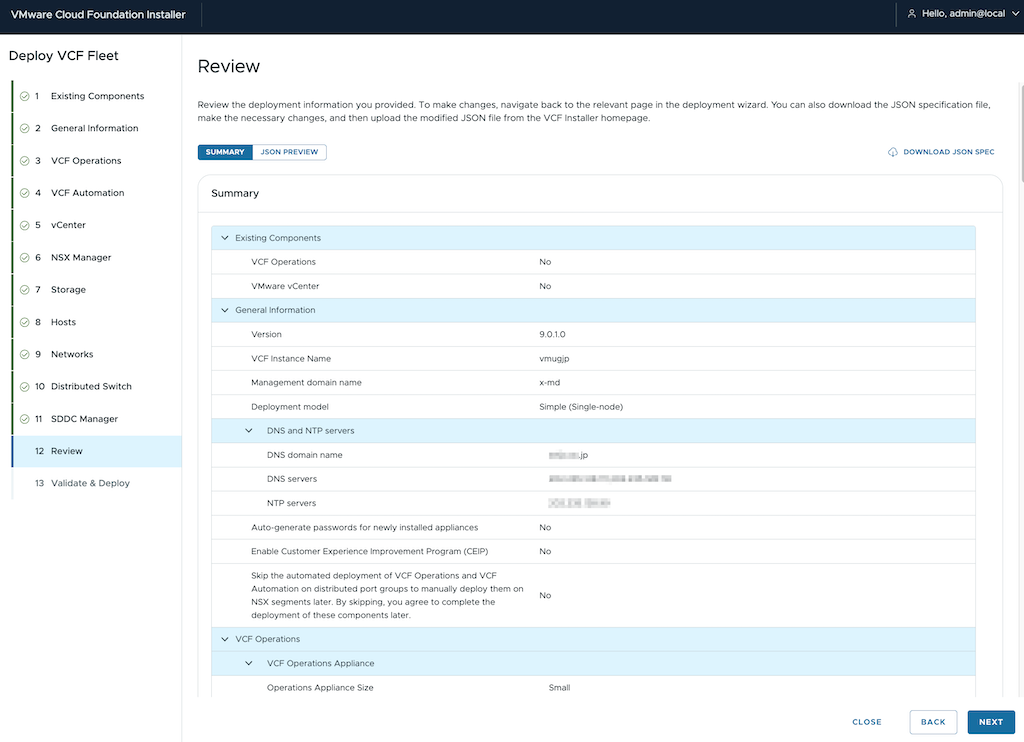Click the checkmark icon for vCenter step

[x=25, y=225]
